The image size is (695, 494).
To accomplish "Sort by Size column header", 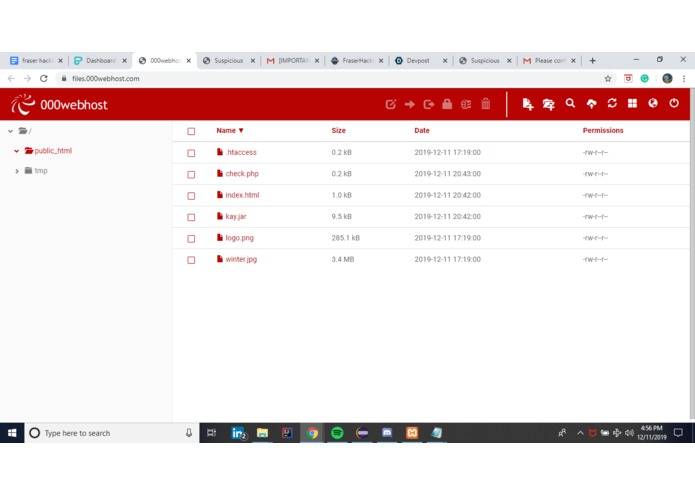I will [338, 130].
